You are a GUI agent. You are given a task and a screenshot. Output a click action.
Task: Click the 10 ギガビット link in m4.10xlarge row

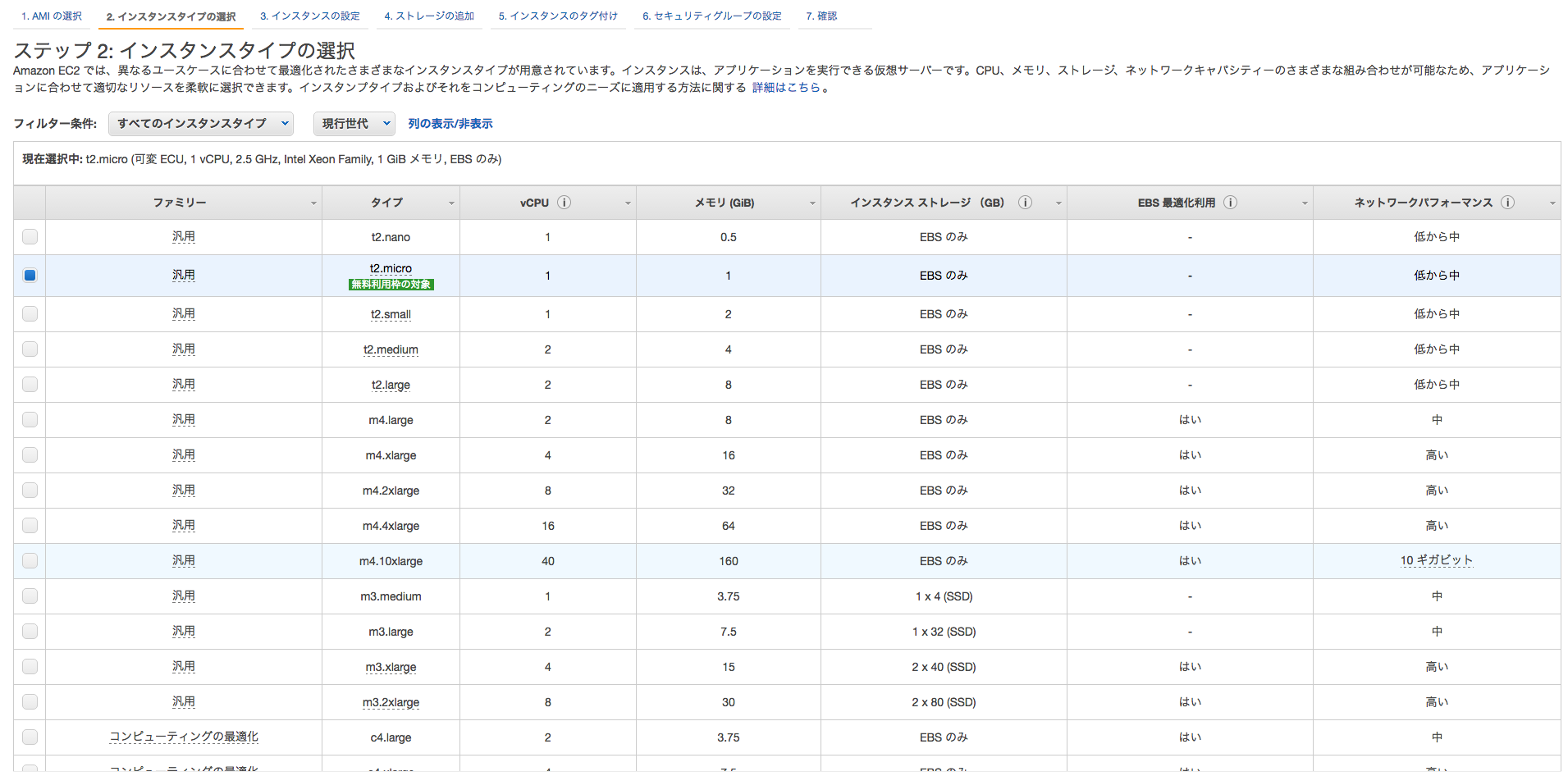(1437, 561)
